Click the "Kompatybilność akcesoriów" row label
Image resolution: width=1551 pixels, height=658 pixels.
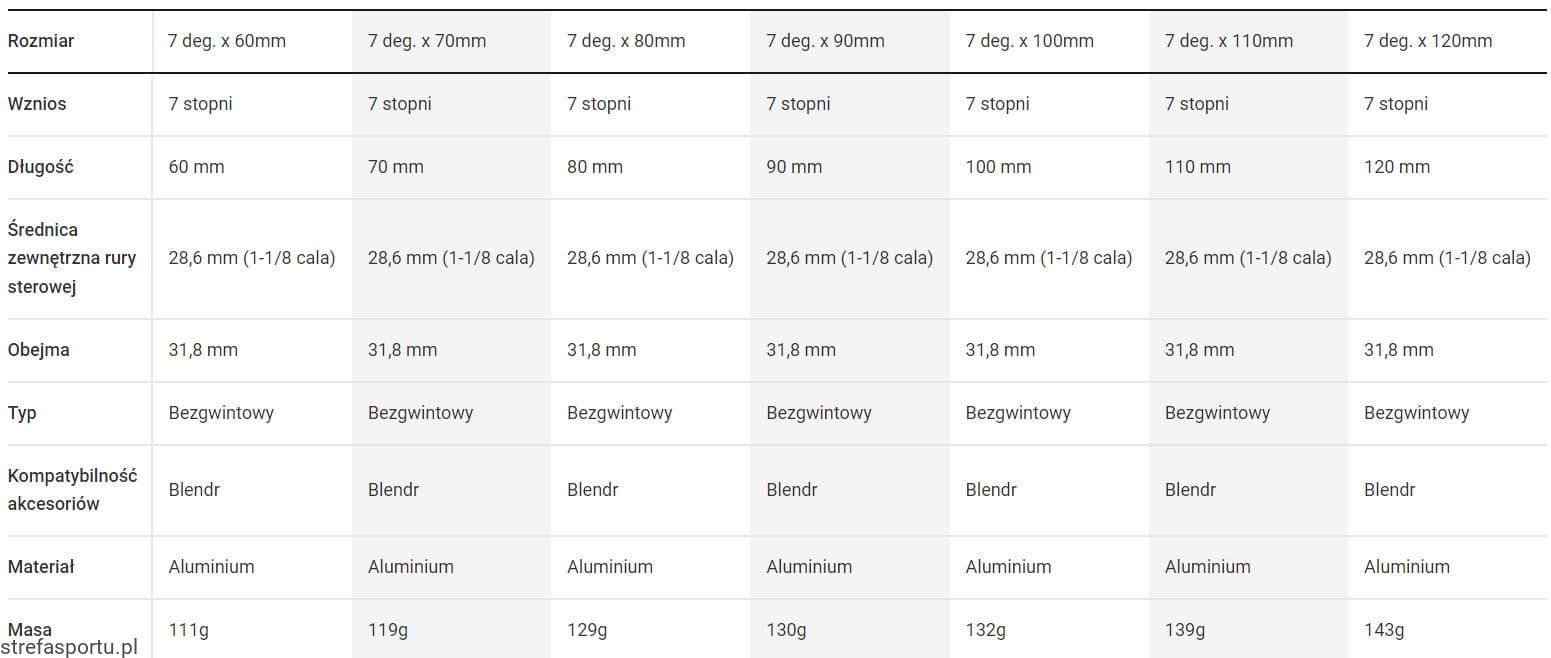pos(72,490)
